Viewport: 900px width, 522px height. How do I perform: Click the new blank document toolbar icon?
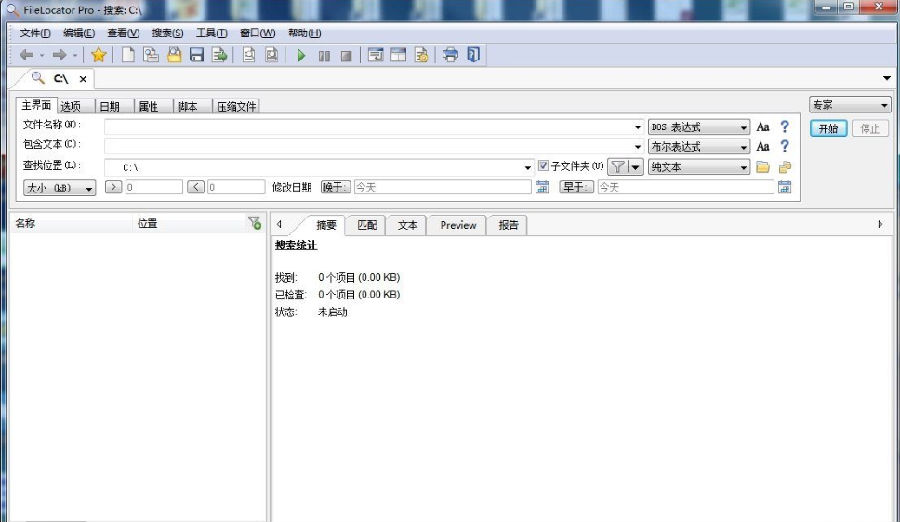128,55
